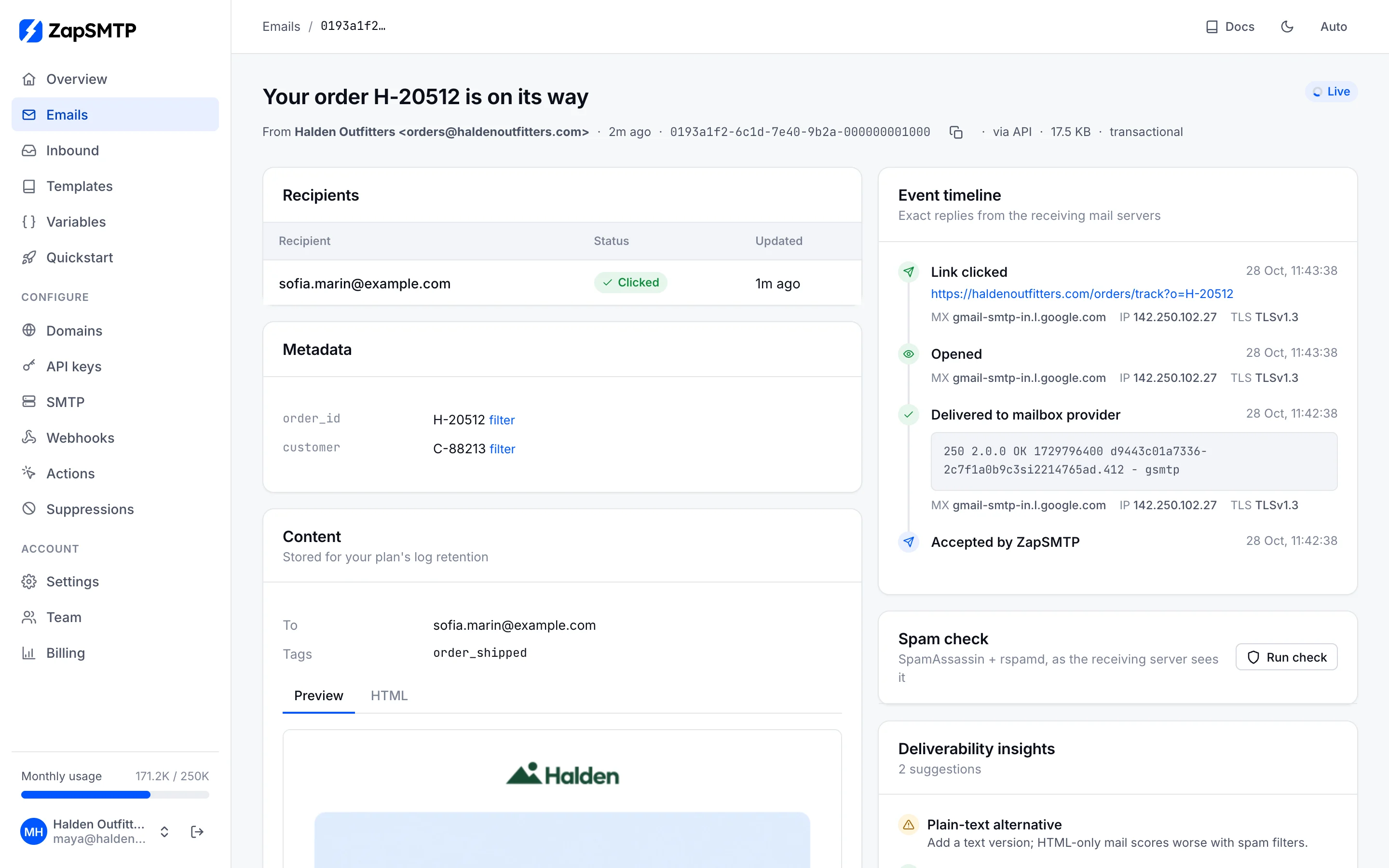Viewport: 1389px width, 868px height.
Task: Copy the email ID with the copy icon
Action: click(x=955, y=132)
